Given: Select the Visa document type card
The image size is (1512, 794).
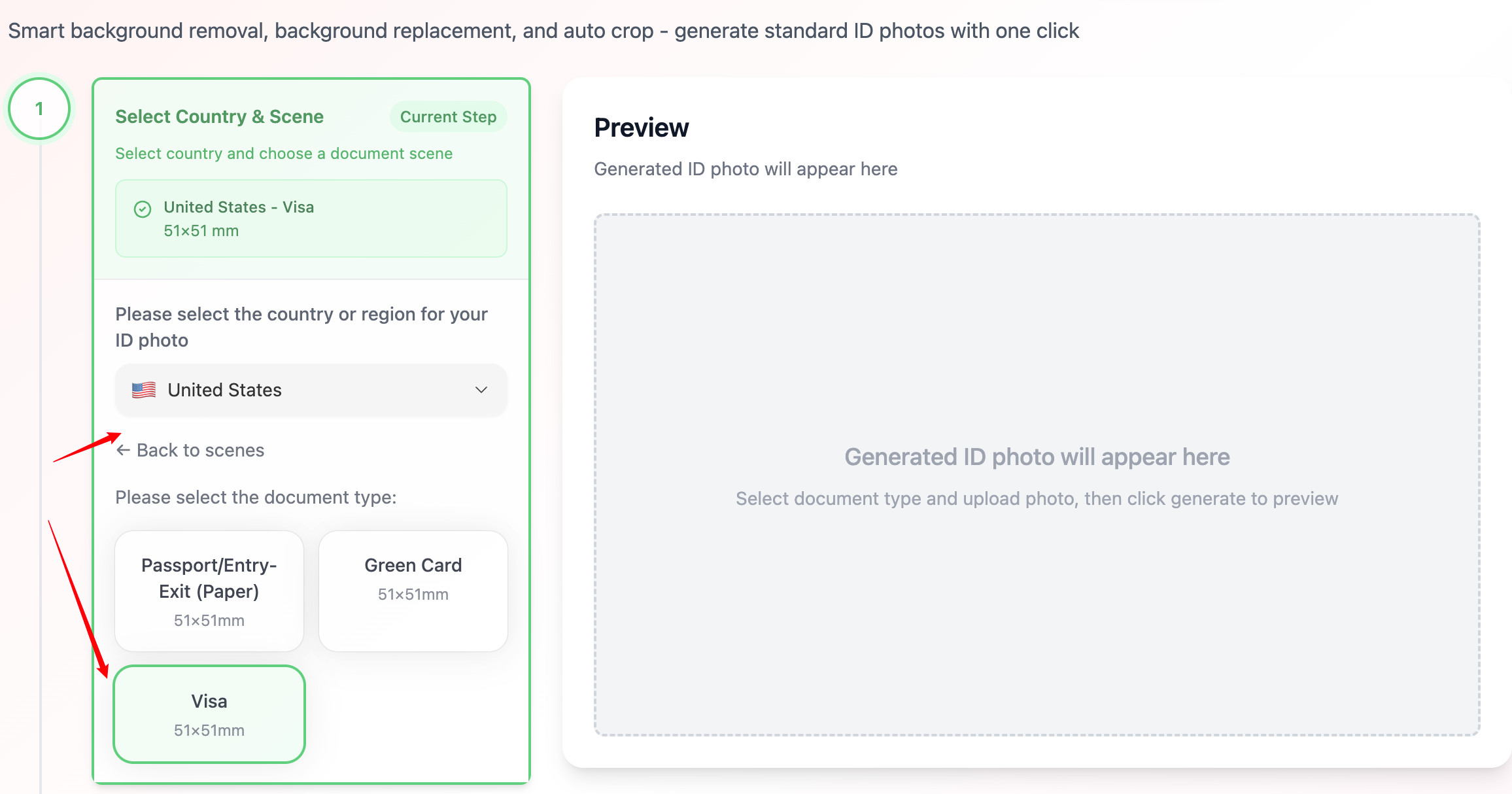Looking at the screenshot, I should [209, 714].
